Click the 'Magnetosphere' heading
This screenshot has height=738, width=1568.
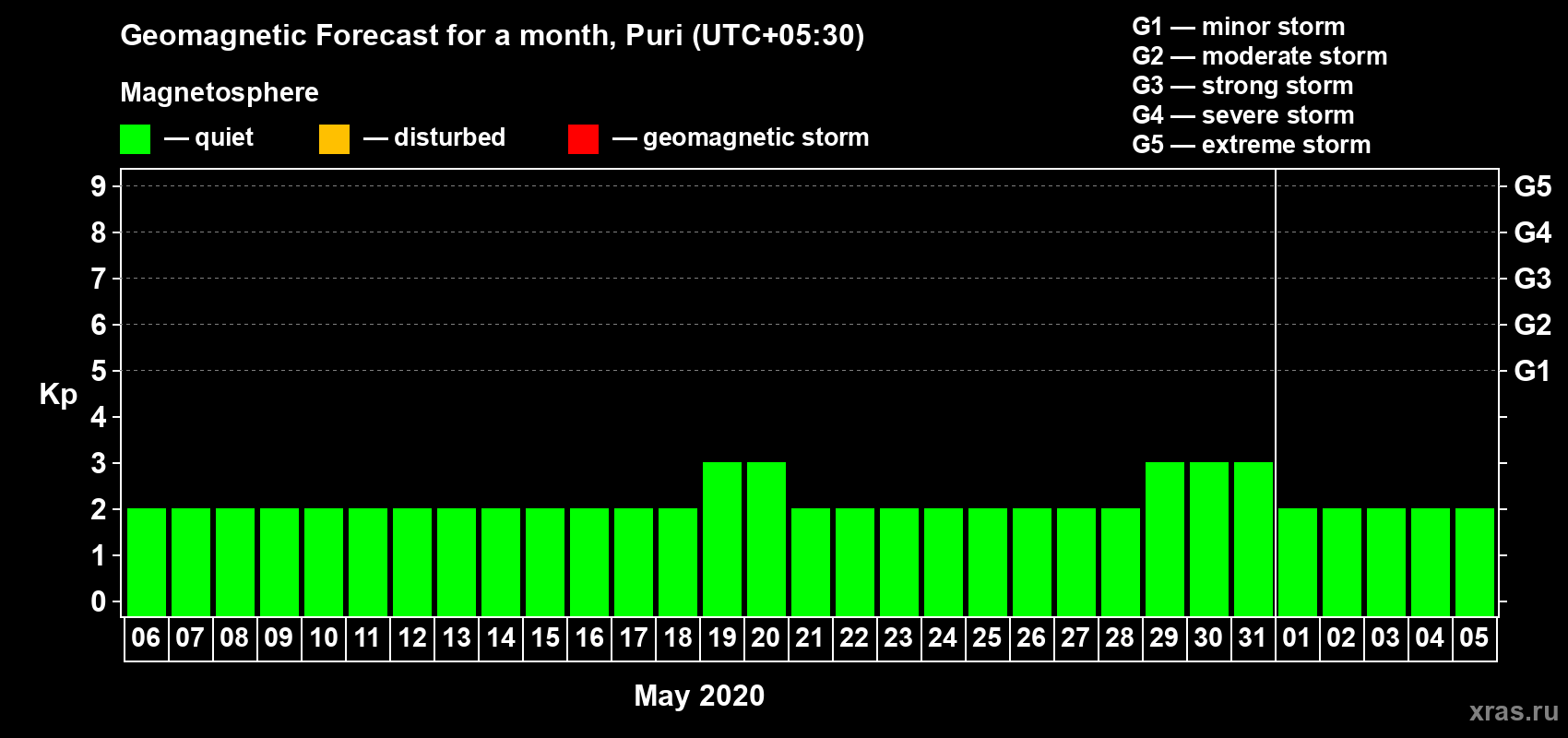[x=220, y=92]
